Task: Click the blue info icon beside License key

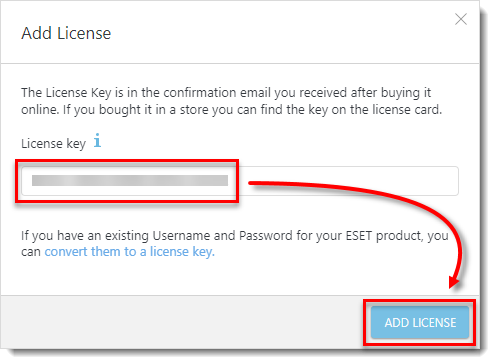Action: [97, 140]
